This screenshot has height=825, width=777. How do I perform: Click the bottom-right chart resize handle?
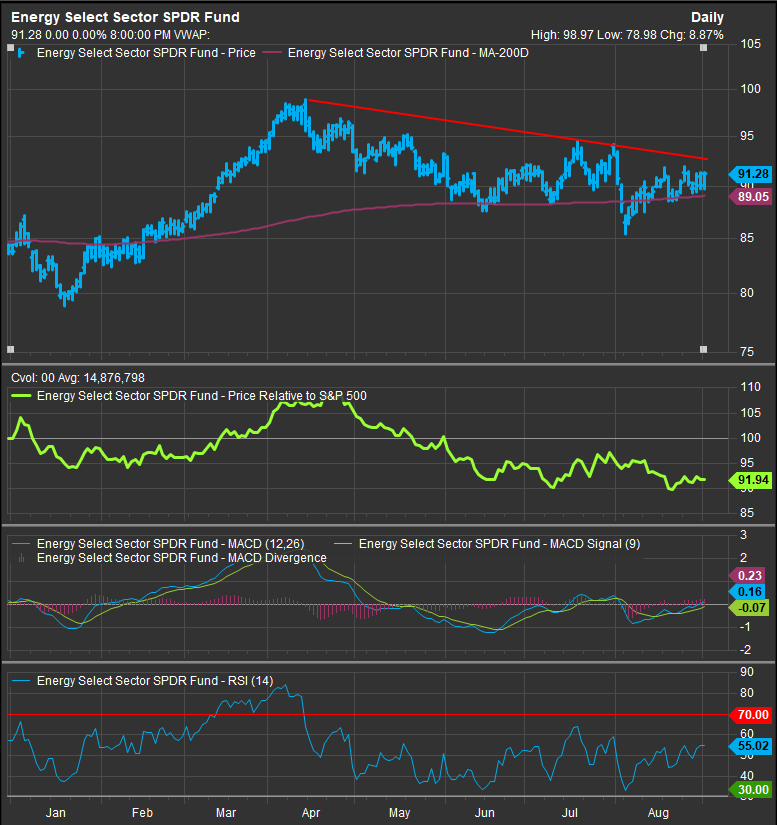point(703,349)
